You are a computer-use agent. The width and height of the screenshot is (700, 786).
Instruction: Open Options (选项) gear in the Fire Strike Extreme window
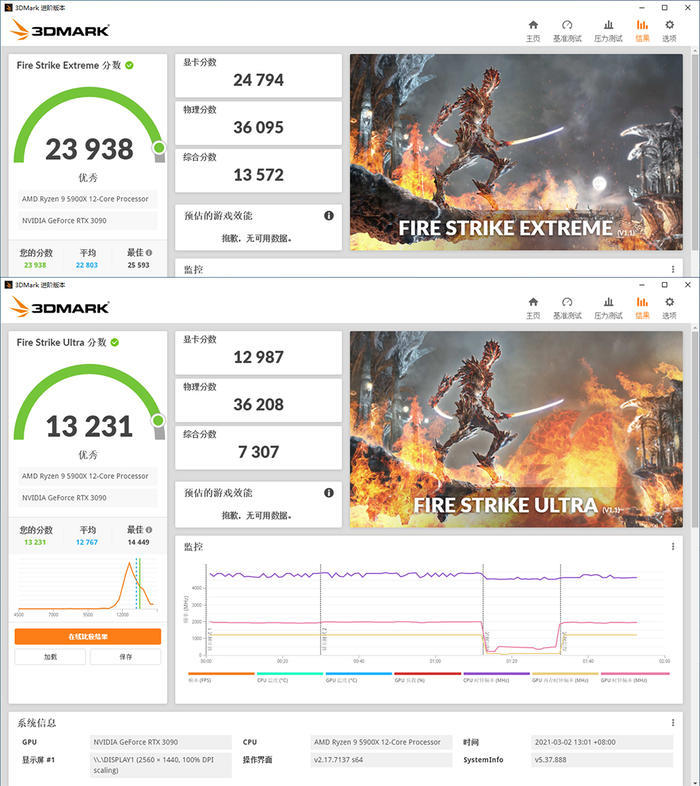pos(669,31)
